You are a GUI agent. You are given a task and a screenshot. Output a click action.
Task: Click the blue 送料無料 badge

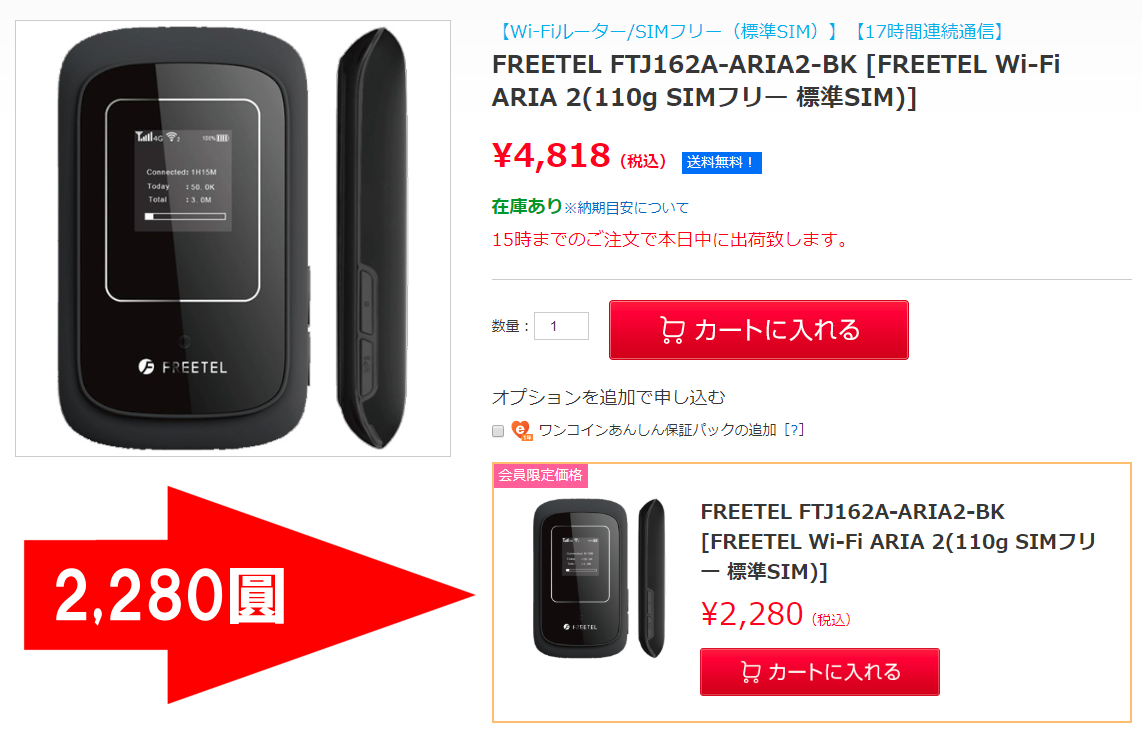[721, 162]
